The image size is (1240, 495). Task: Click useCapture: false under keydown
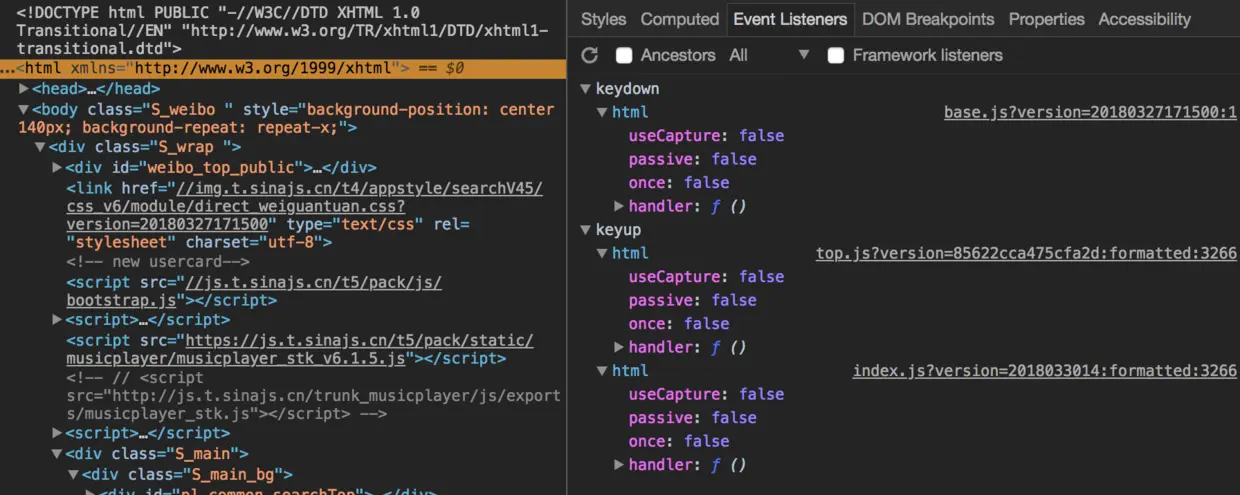(x=706, y=136)
